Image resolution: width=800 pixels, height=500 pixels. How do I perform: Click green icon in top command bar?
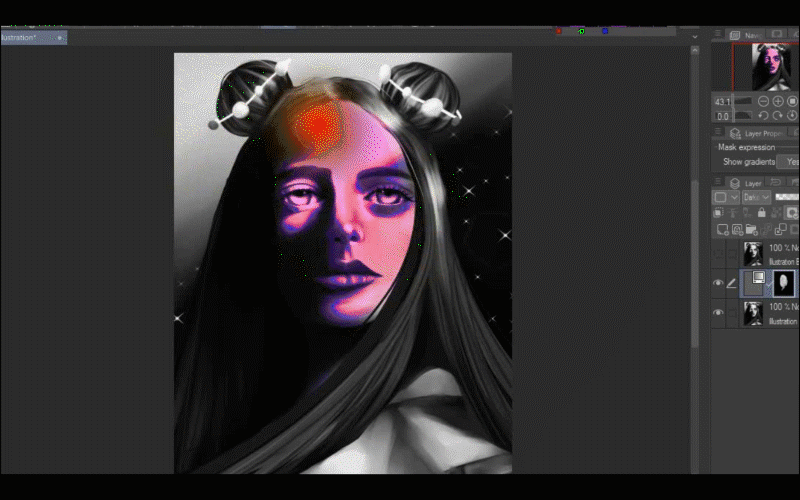tap(581, 31)
